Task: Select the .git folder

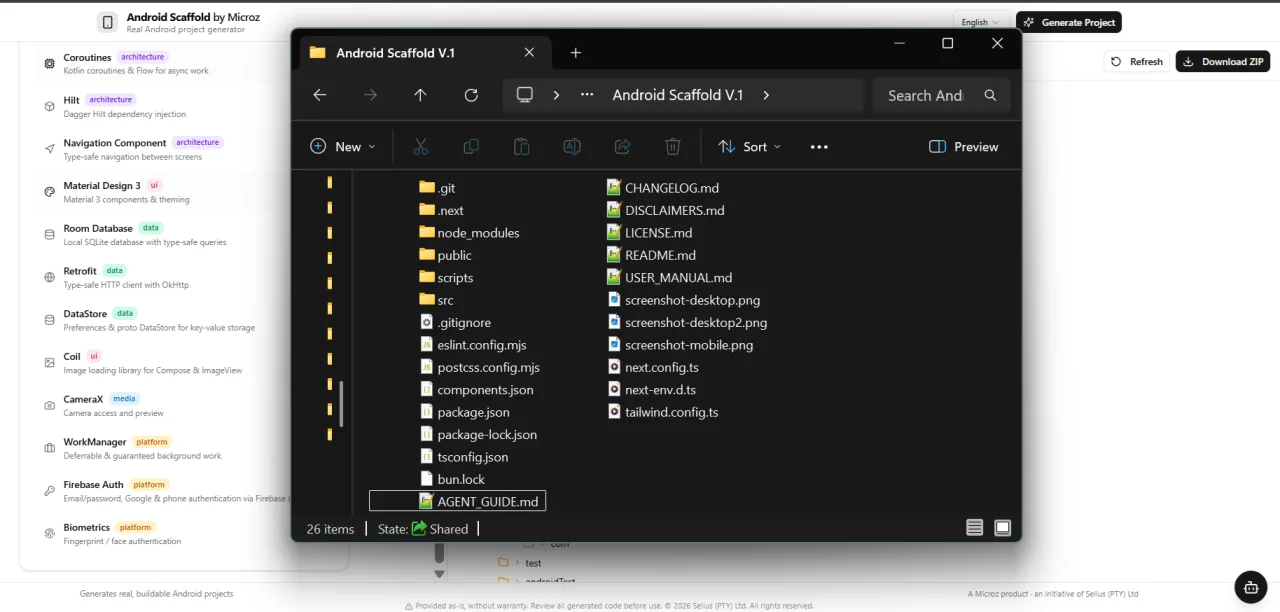Action: tap(437, 188)
